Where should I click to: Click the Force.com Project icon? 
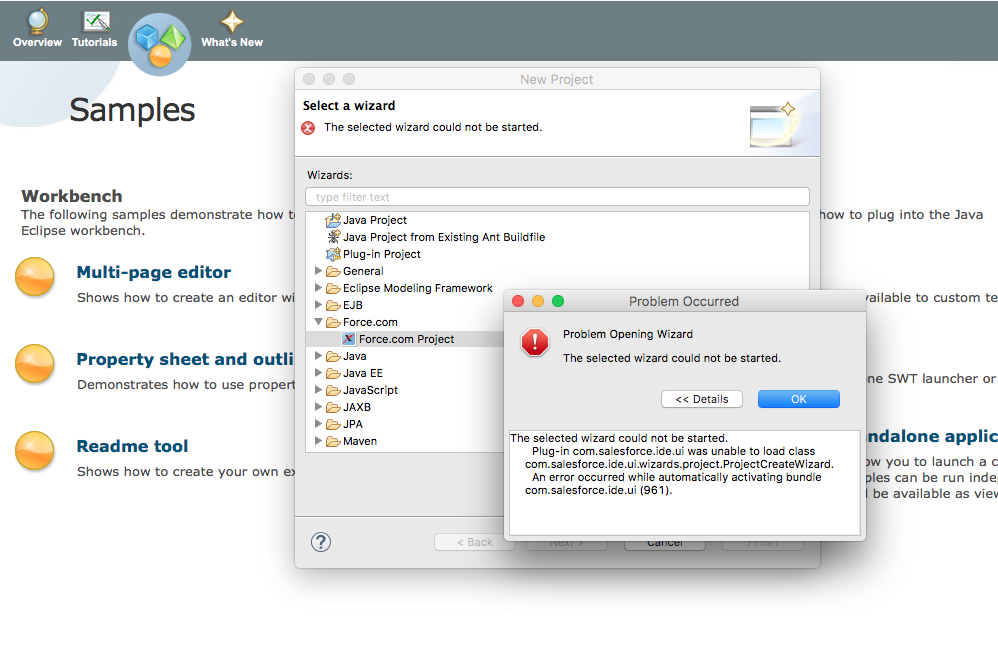pyautogui.click(x=349, y=339)
